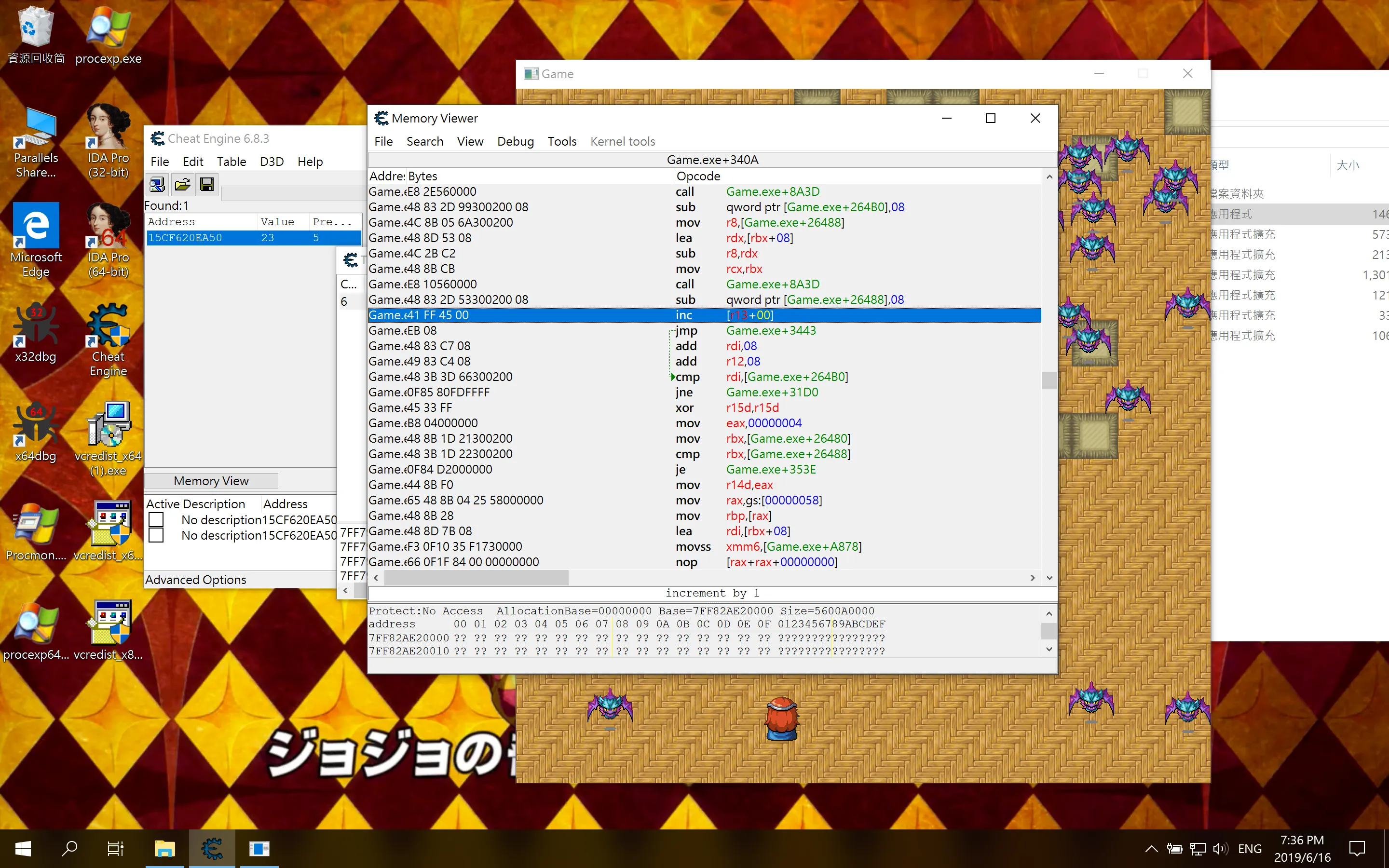Open vcredist_x64 (1).exe desktop icon
The image size is (1389, 868).
[108, 439]
